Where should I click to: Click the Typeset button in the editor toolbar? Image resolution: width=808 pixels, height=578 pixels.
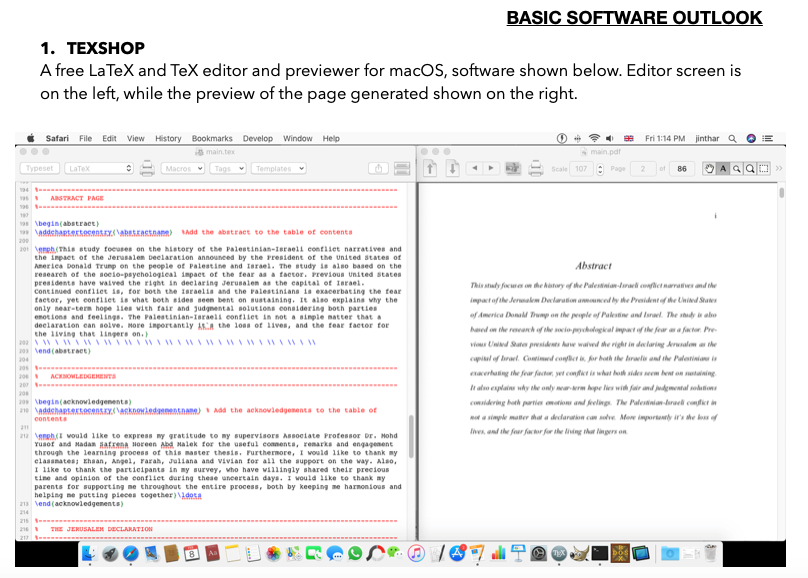(40, 168)
